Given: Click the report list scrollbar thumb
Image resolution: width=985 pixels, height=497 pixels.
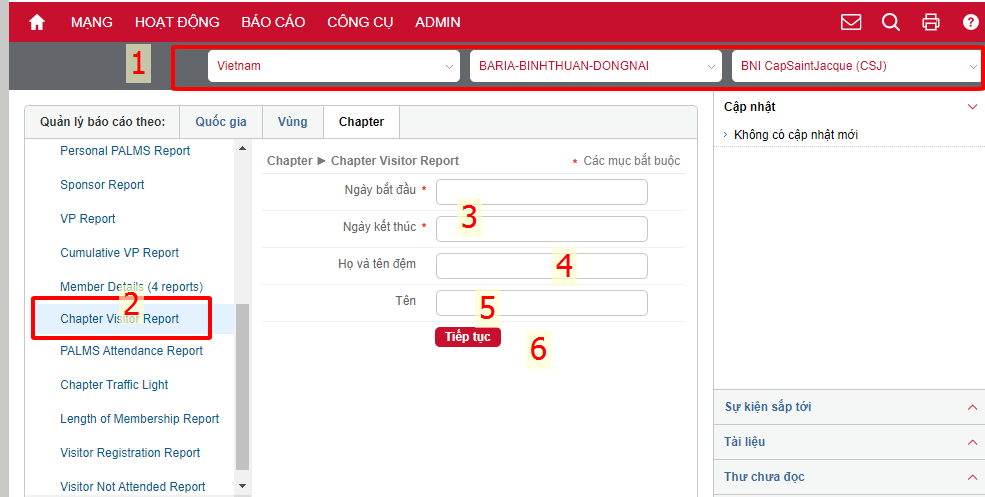Looking at the screenshot, I should (242, 387).
